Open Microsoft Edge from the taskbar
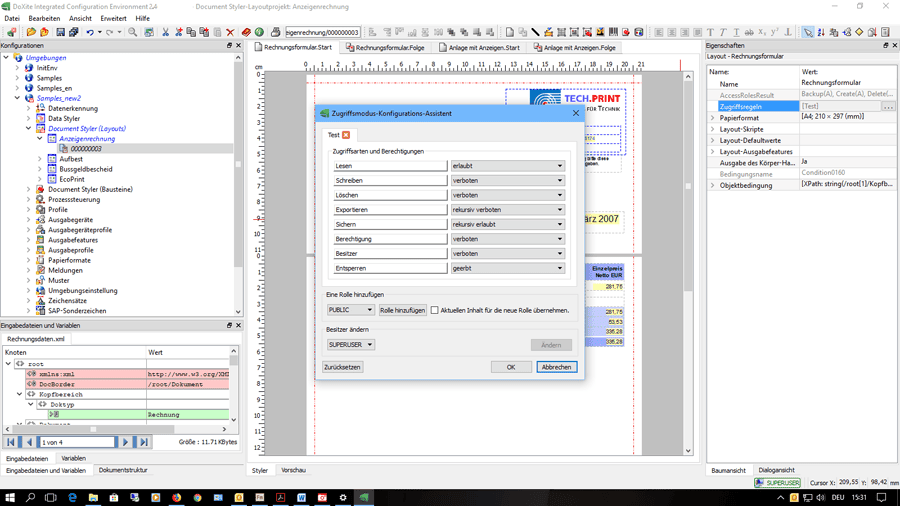 [x=72, y=497]
